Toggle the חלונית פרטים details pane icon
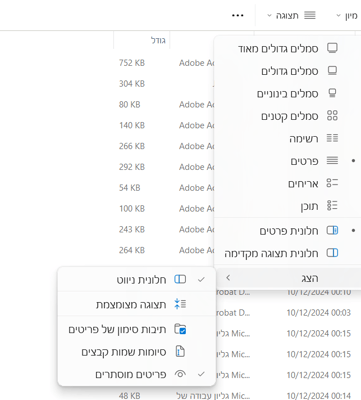 click(x=332, y=230)
